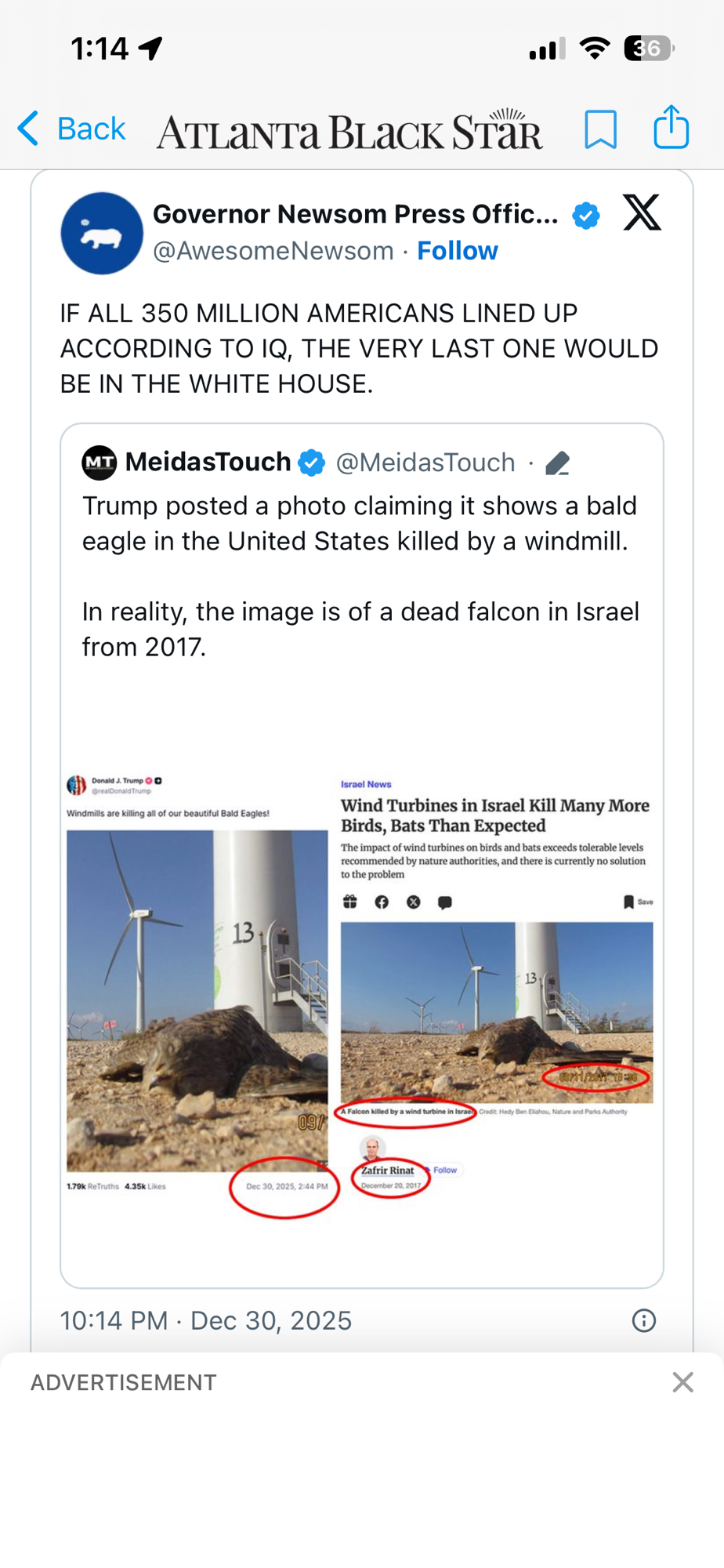
Task: Open the Atlanta Black Star homepage logo
Action: [349, 131]
